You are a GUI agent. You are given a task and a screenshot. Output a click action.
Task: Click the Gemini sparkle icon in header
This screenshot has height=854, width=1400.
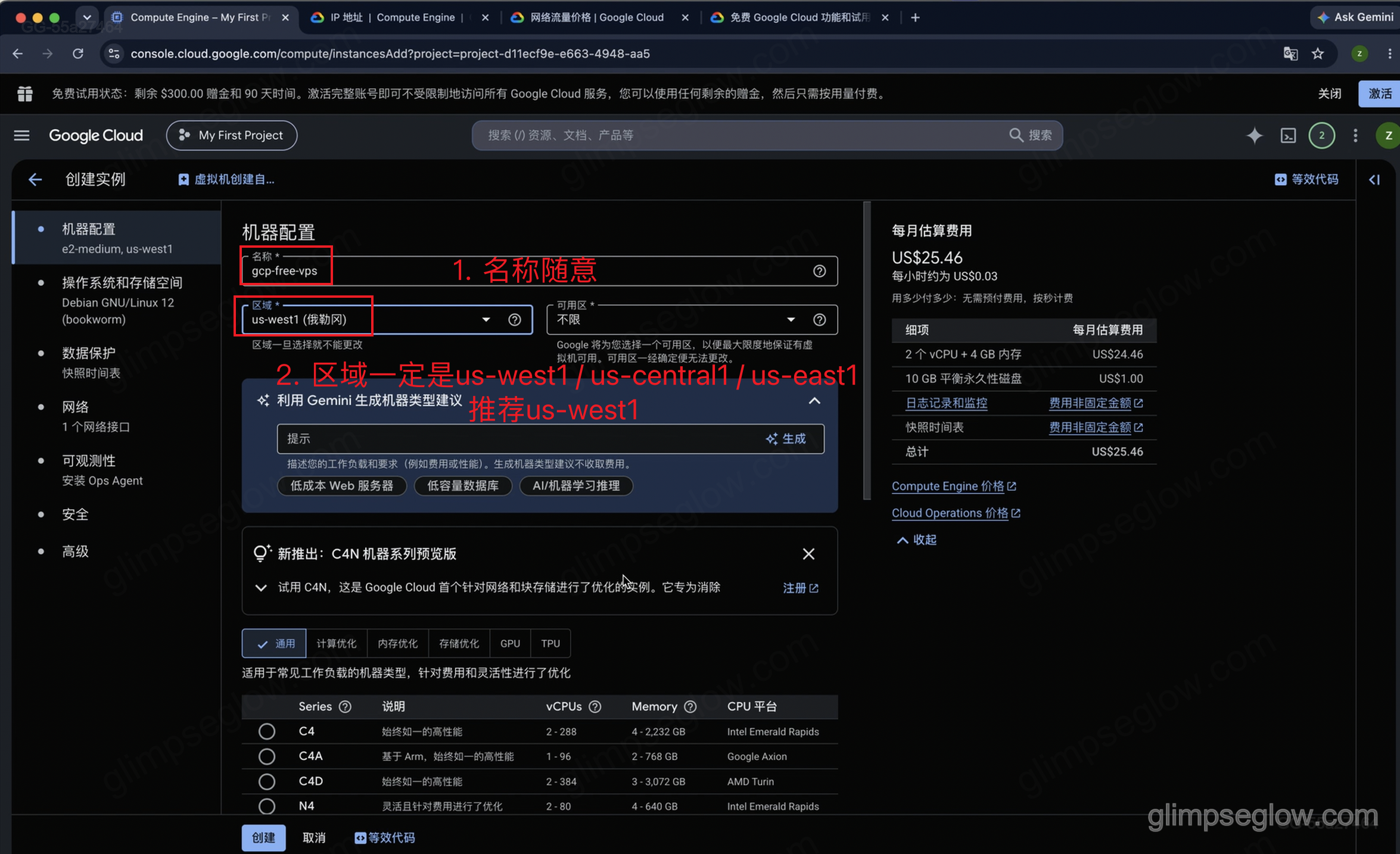[1254, 135]
